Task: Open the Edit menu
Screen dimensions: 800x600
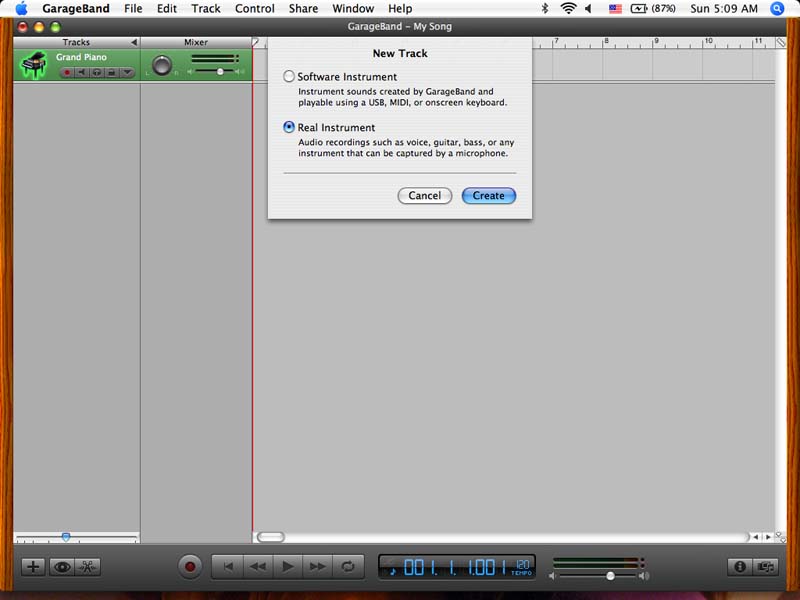Action: 167,9
